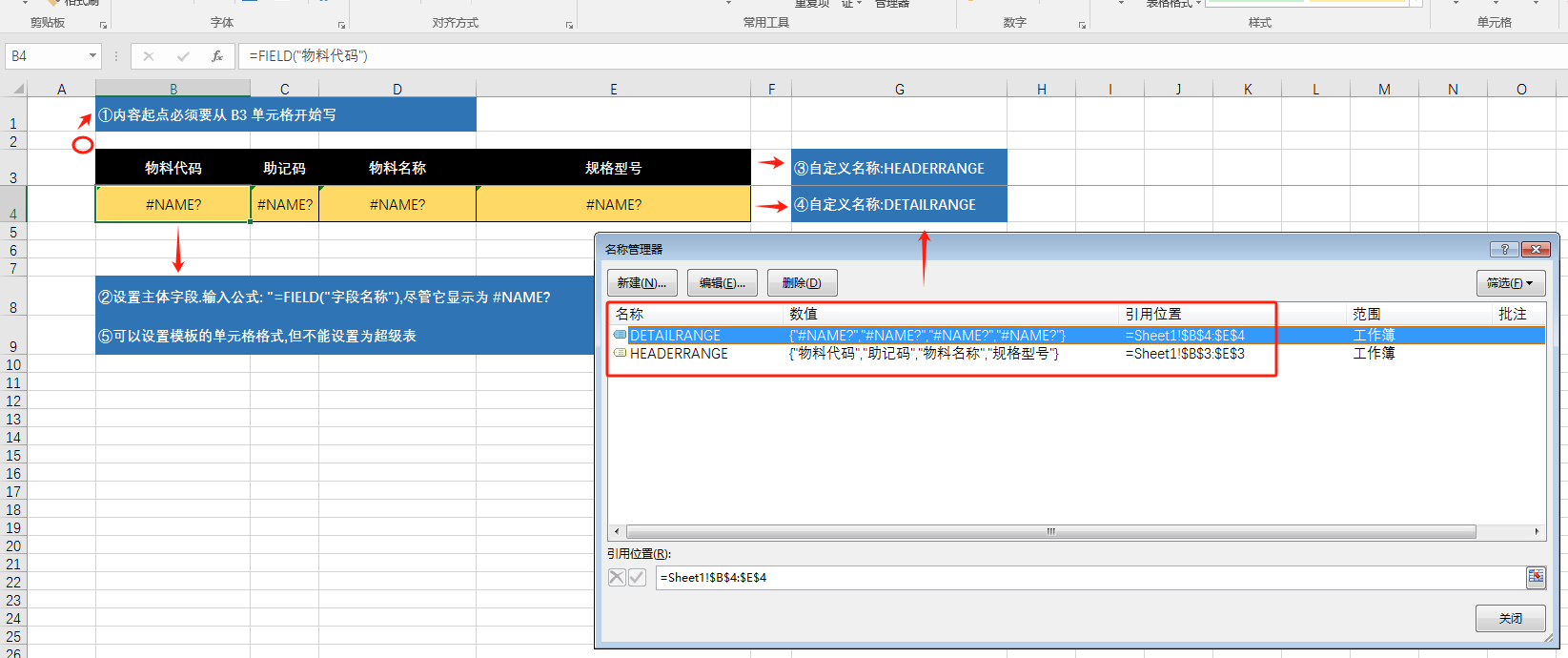Viewport: 1568px width, 658px height.
Task: Click the Name Box showing B4
Action: [x=45, y=56]
